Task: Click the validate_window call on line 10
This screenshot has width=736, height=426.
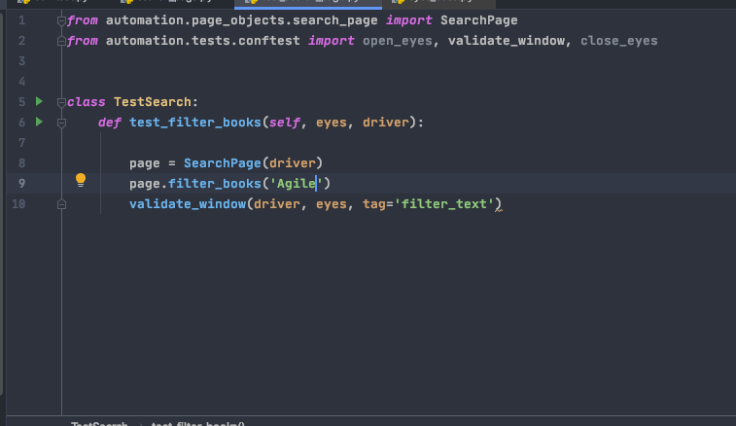Action: coord(187,204)
